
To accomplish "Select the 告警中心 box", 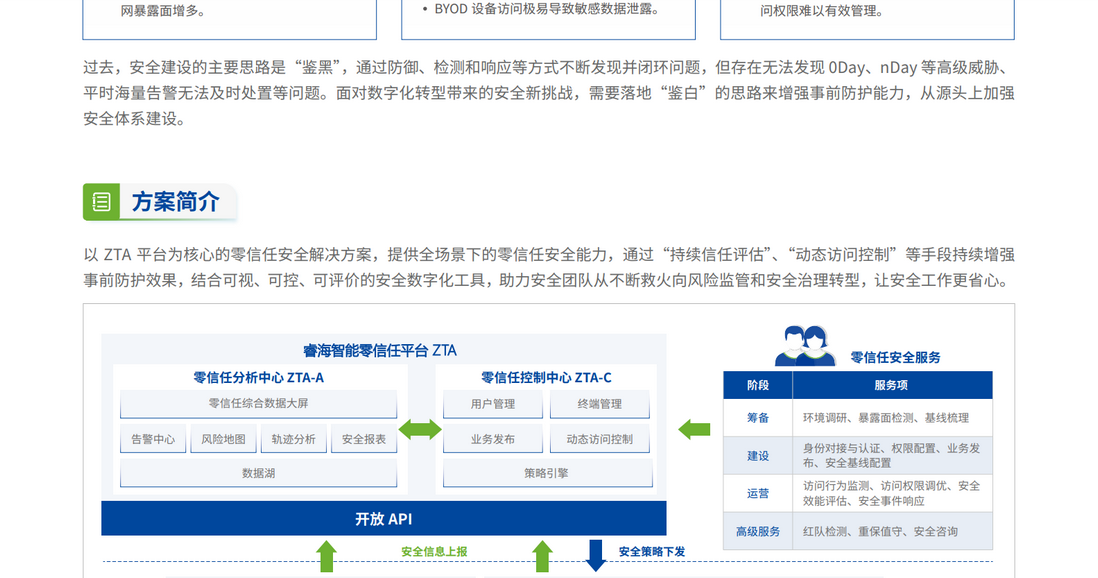I will pyautogui.click(x=153, y=439).
